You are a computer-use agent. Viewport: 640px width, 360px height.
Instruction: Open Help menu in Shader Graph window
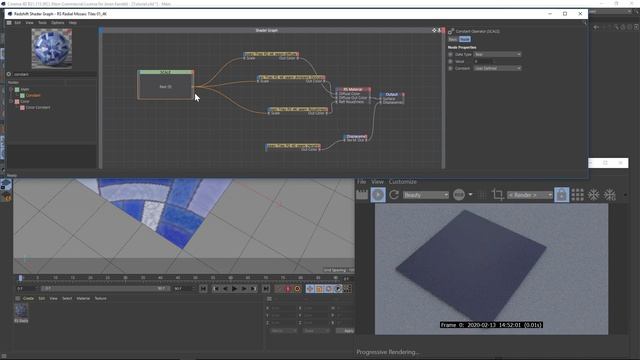point(73,23)
